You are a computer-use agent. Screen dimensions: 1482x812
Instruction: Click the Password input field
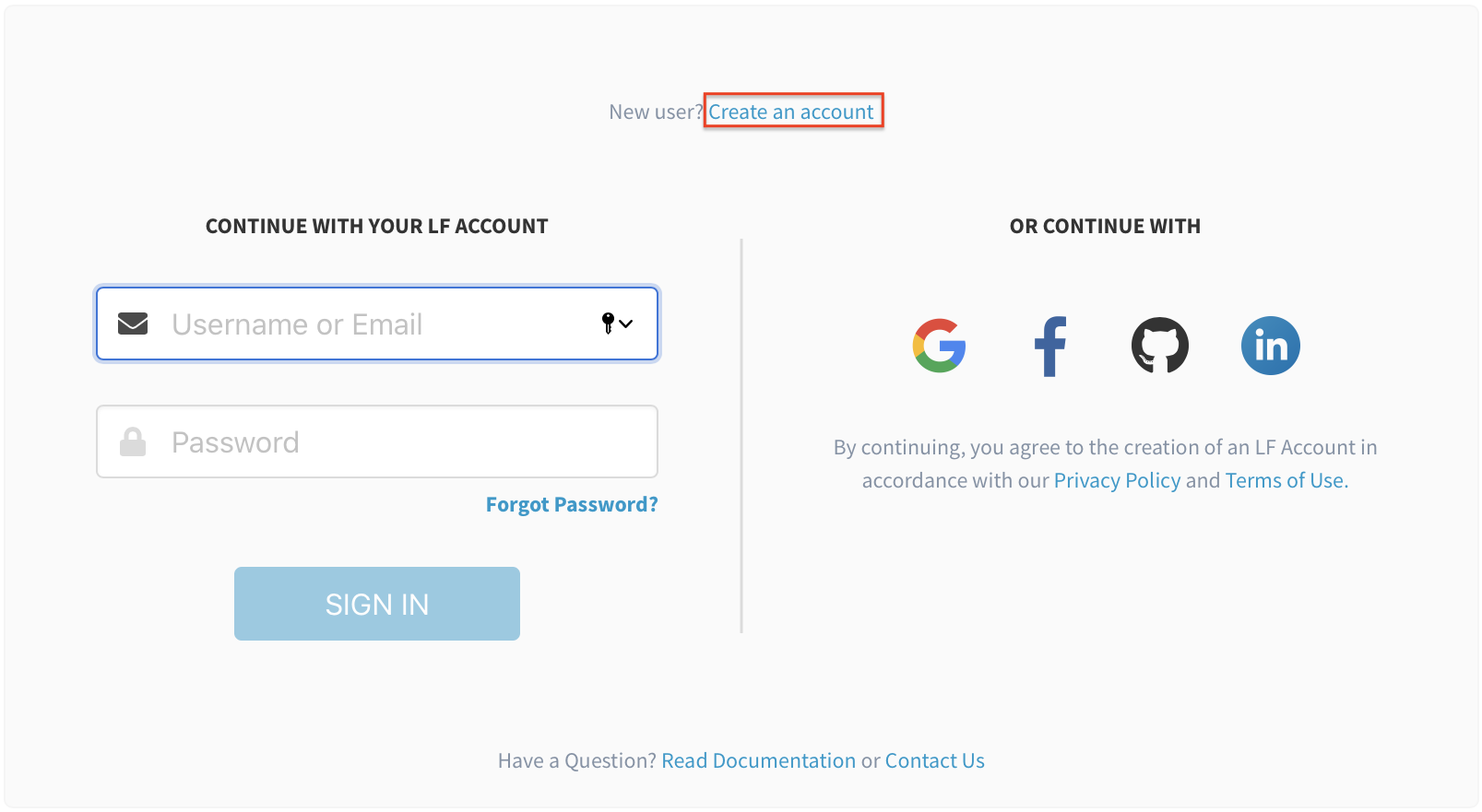[369, 441]
